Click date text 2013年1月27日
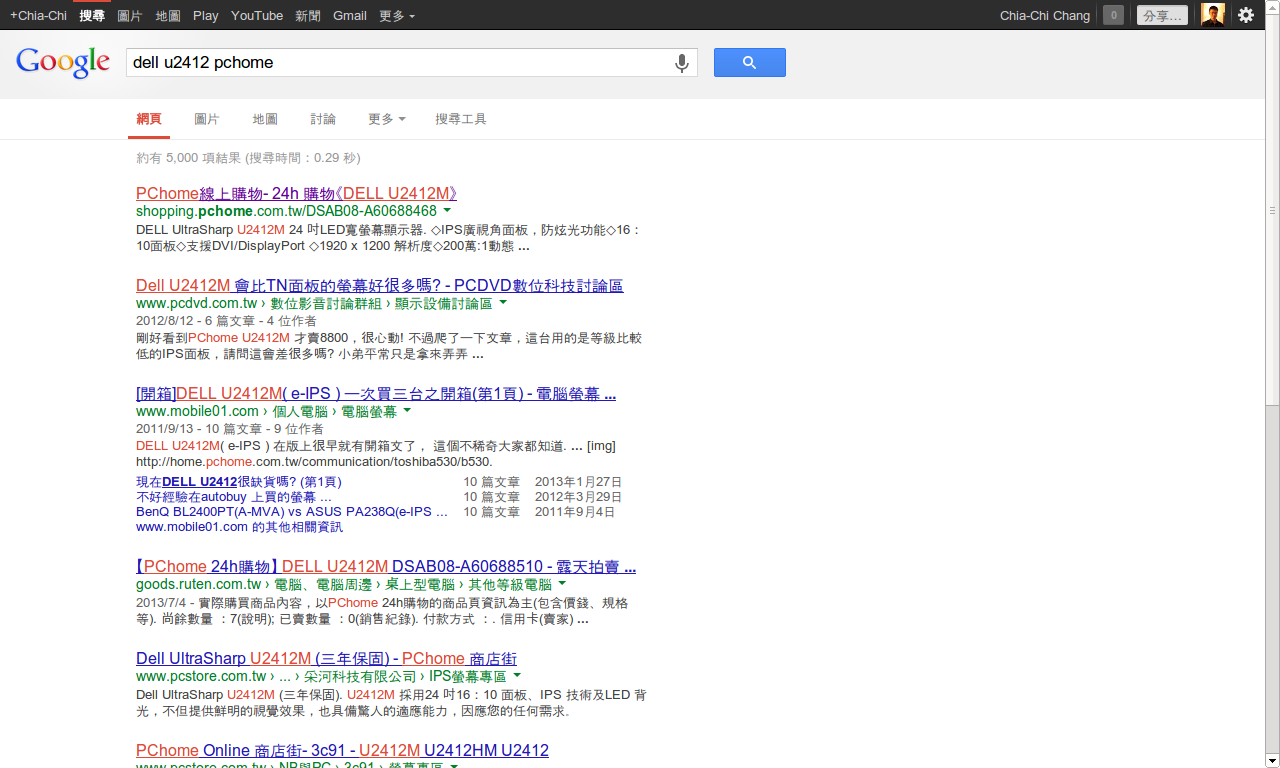 pyautogui.click(x=579, y=482)
